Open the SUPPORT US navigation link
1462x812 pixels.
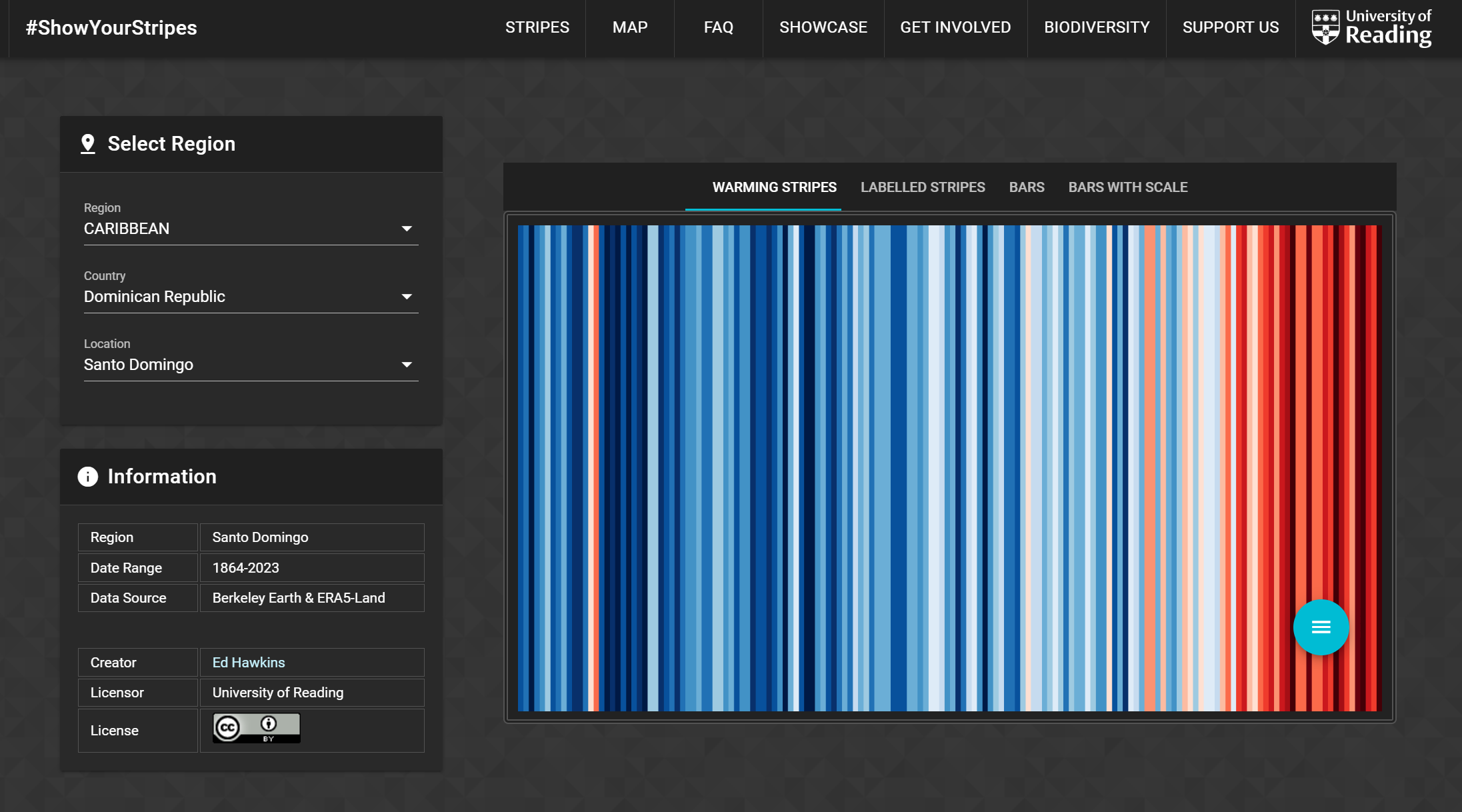coord(1230,27)
